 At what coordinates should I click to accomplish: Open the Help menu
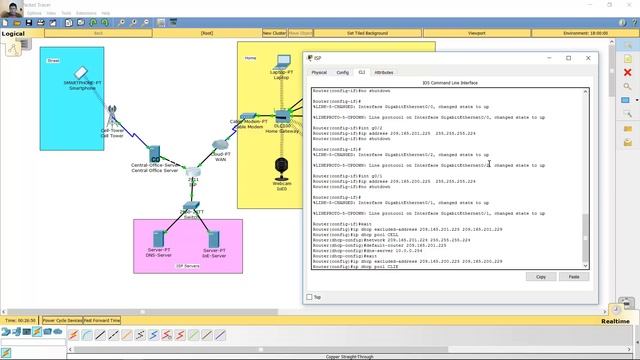click(106, 13)
